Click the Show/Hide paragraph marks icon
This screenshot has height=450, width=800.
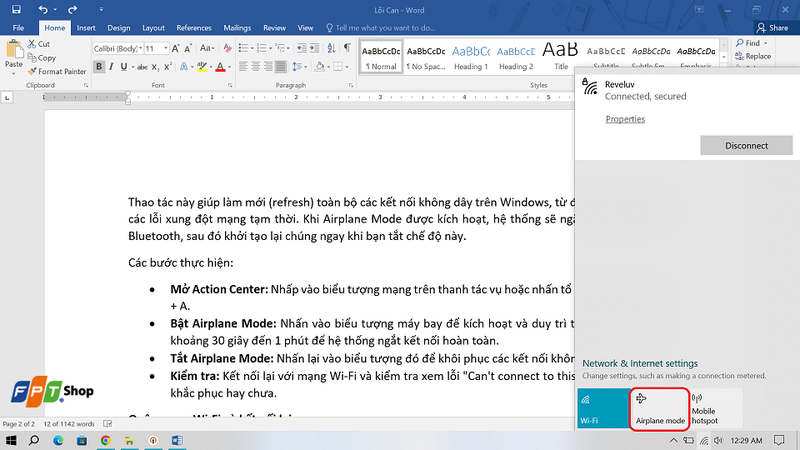347,48
